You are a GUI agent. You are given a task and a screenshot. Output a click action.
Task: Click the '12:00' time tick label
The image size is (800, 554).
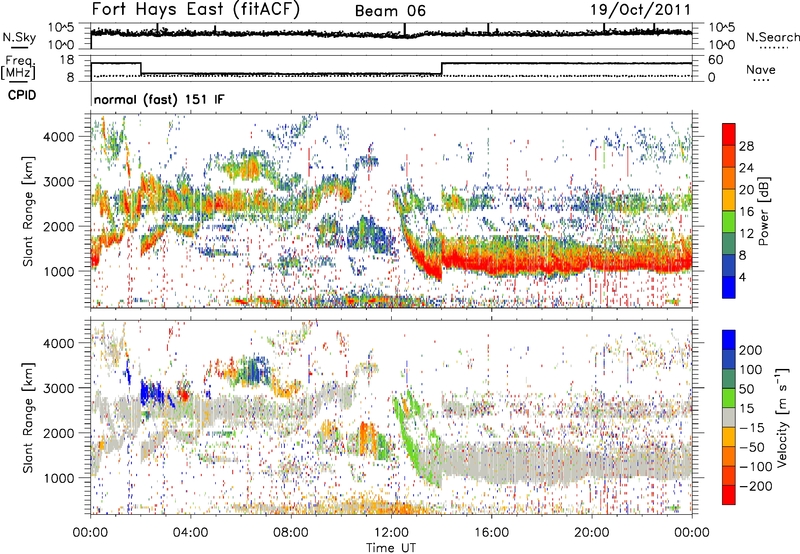(x=391, y=533)
